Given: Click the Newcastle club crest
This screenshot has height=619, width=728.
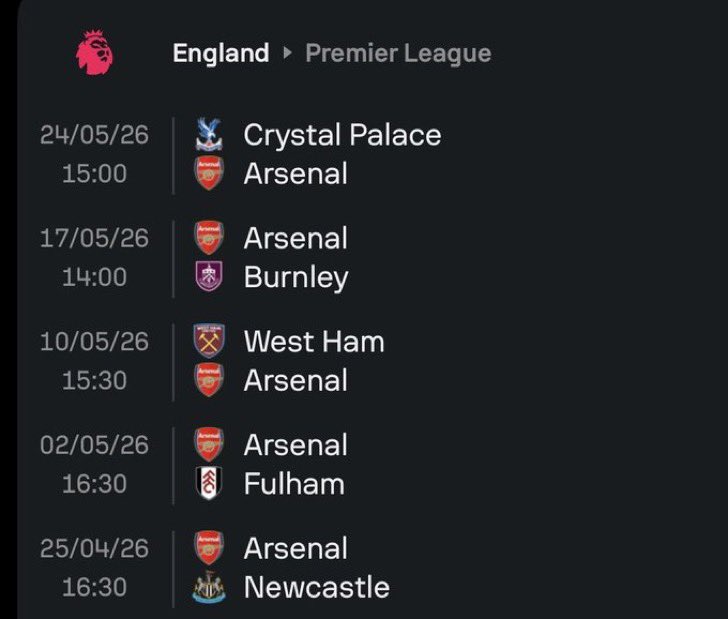Looking at the screenshot, I should click(209, 587).
